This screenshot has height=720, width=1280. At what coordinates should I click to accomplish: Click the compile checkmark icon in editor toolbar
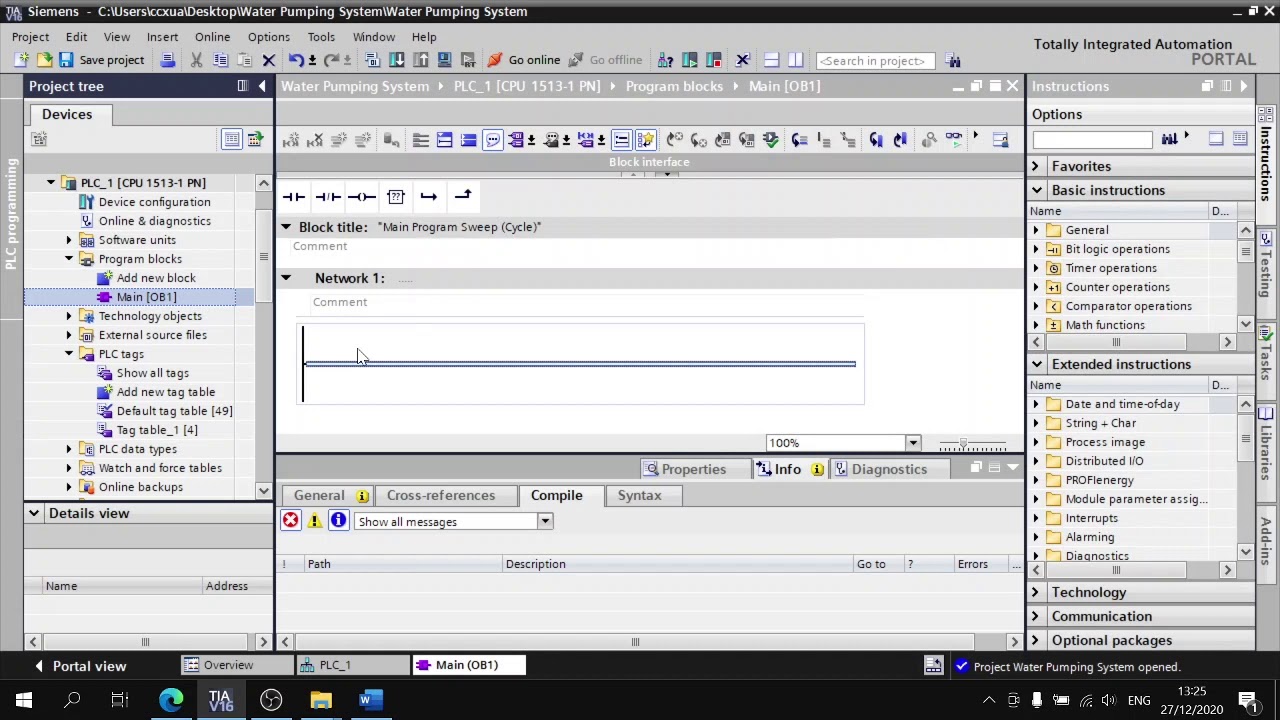770,140
